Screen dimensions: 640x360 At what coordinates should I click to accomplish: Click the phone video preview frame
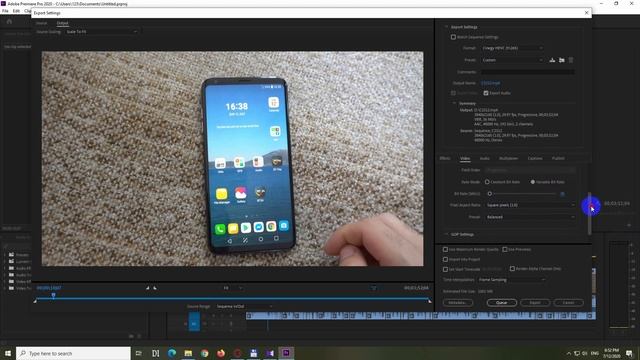tap(232, 159)
